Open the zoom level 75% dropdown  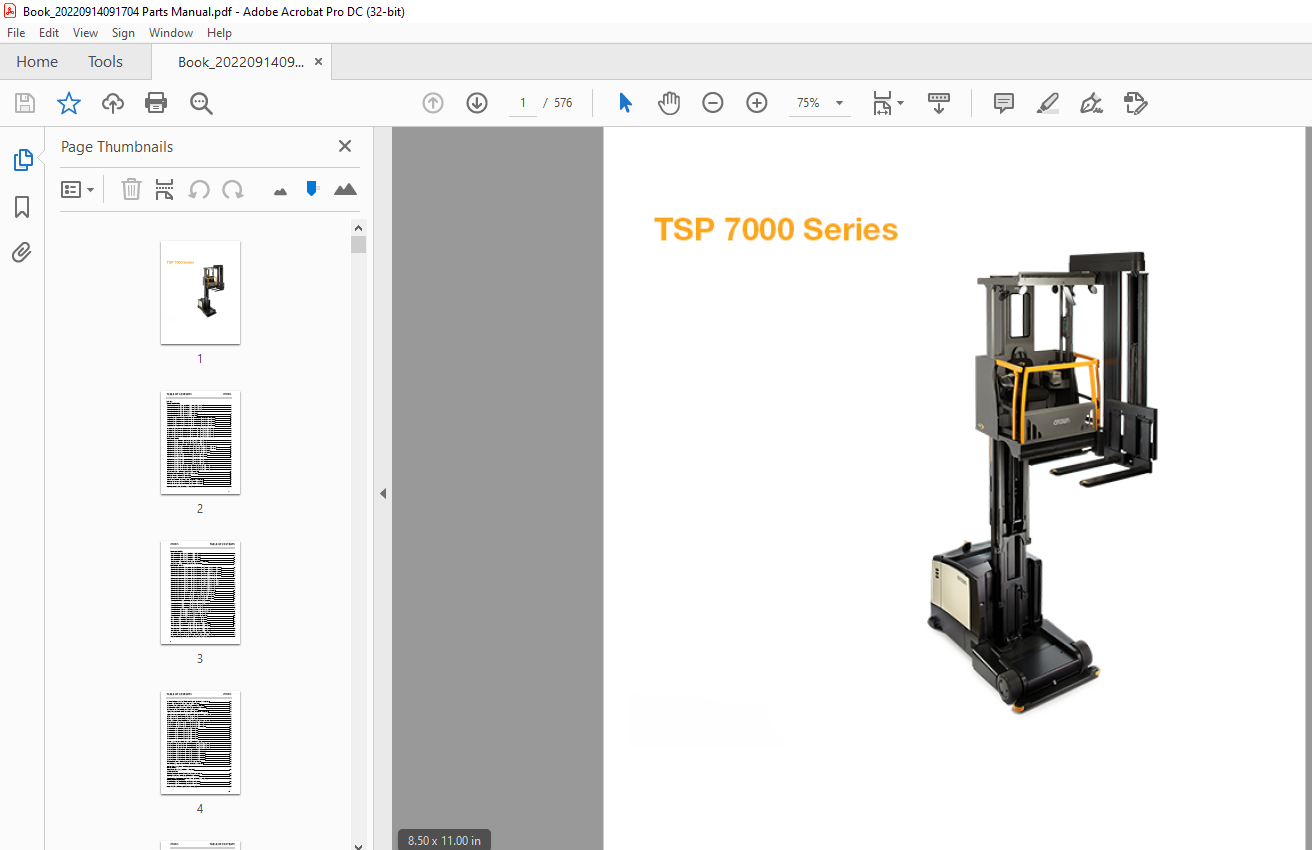coord(820,103)
